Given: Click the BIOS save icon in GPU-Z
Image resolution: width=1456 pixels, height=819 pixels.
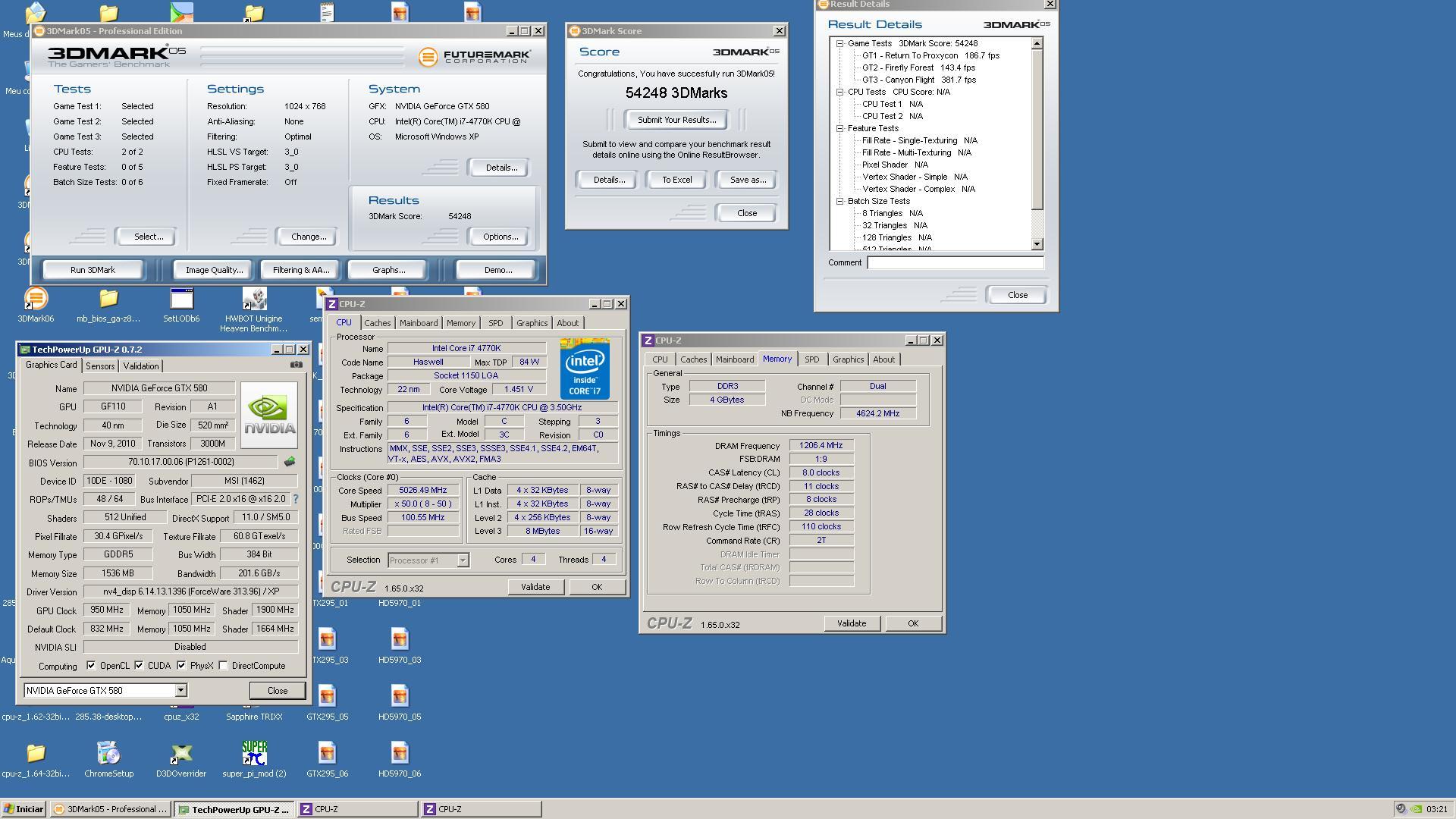Looking at the screenshot, I should click(x=290, y=461).
